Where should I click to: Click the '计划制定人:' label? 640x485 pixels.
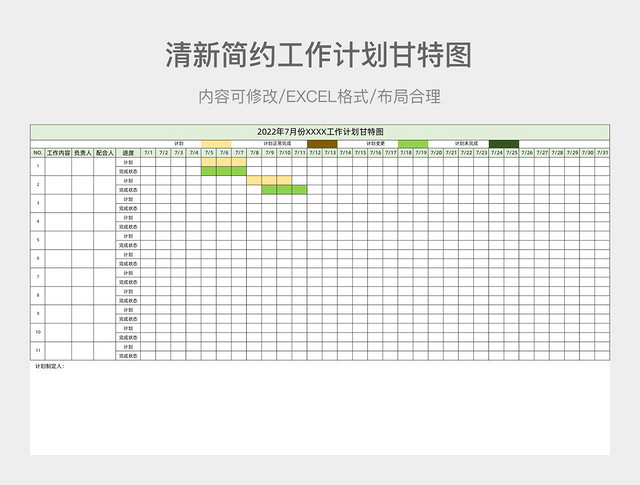(50, 367)
